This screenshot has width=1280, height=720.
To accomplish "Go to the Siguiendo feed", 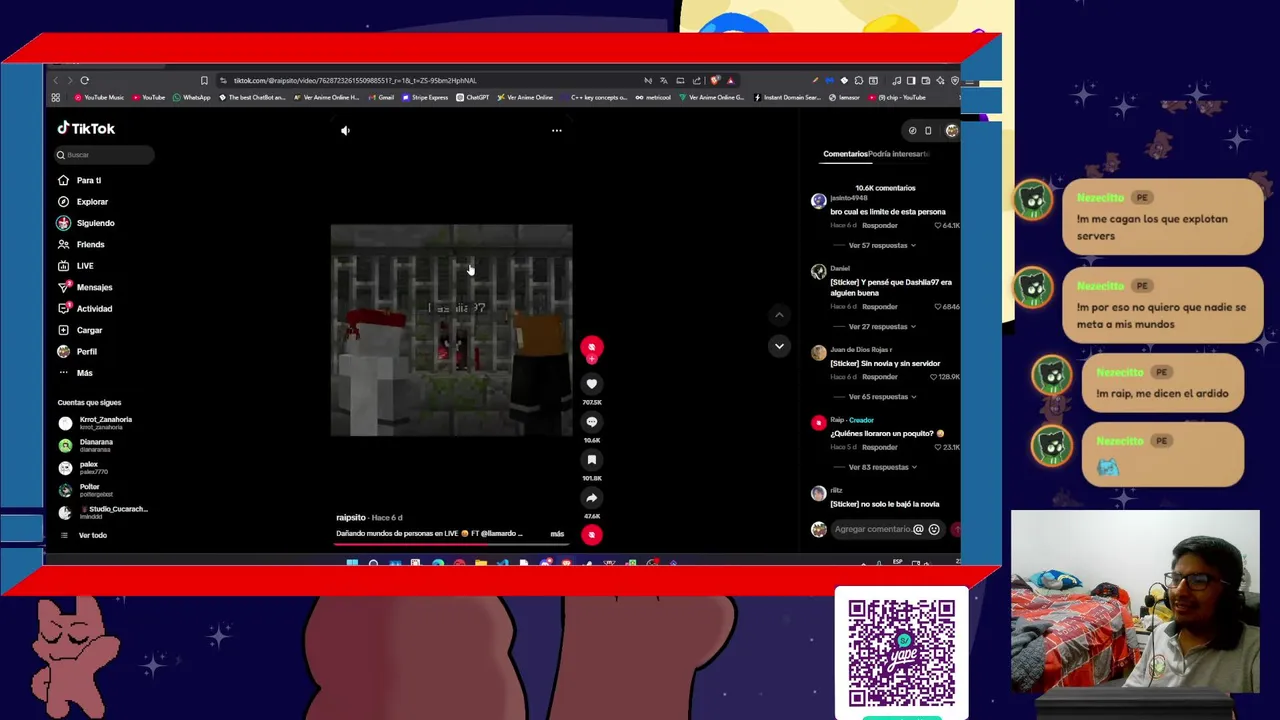I will point(86,223).
